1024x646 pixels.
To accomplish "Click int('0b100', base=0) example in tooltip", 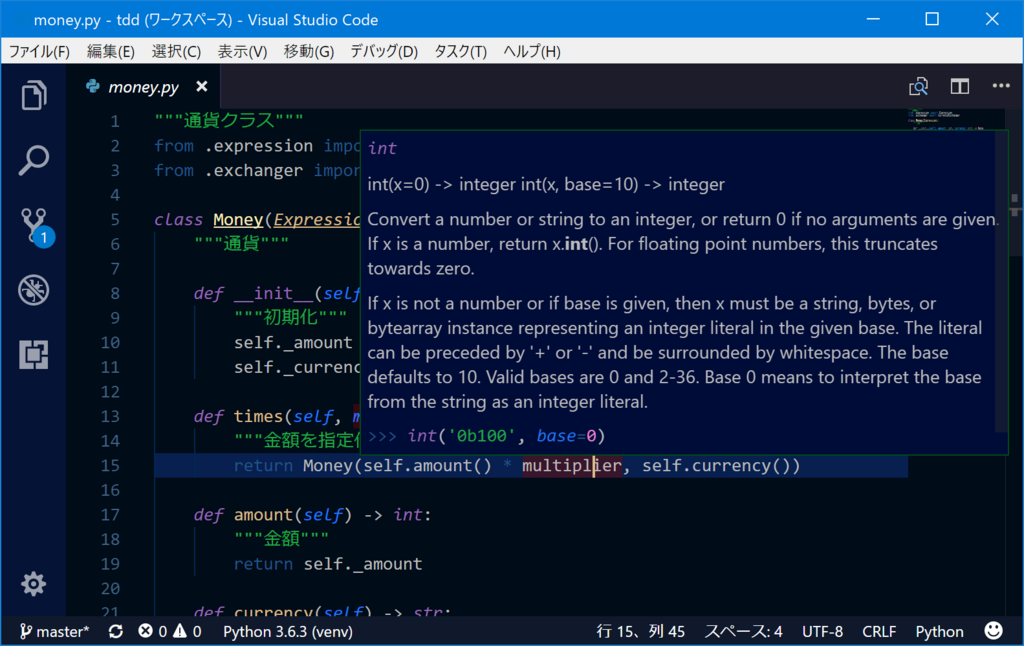I will pyautogui.click(x=506, y=436).
